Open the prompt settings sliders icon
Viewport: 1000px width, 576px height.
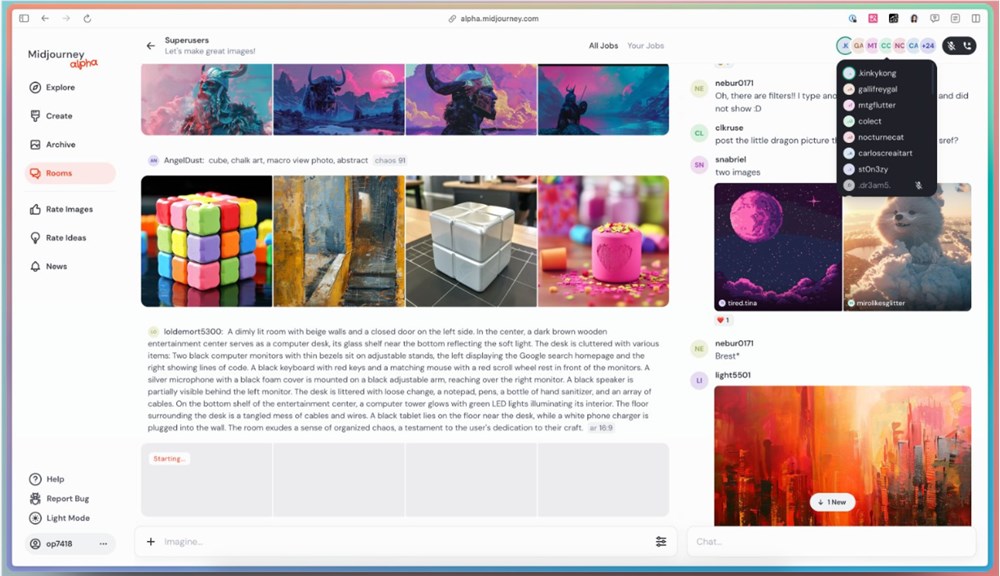pos(661,542)
